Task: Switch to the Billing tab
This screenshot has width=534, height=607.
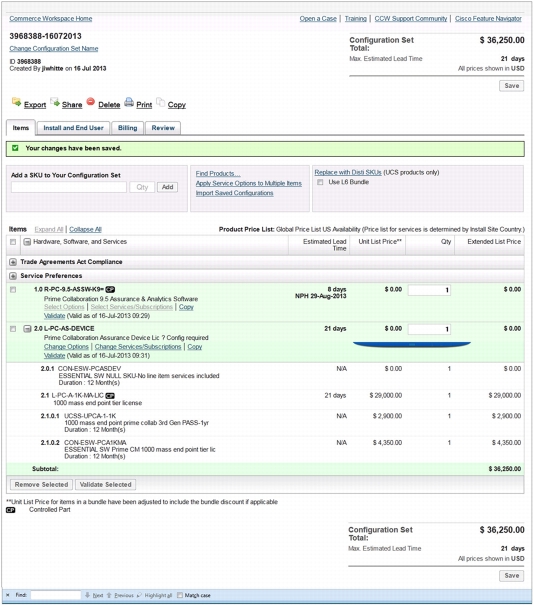Action: [128, 128]
